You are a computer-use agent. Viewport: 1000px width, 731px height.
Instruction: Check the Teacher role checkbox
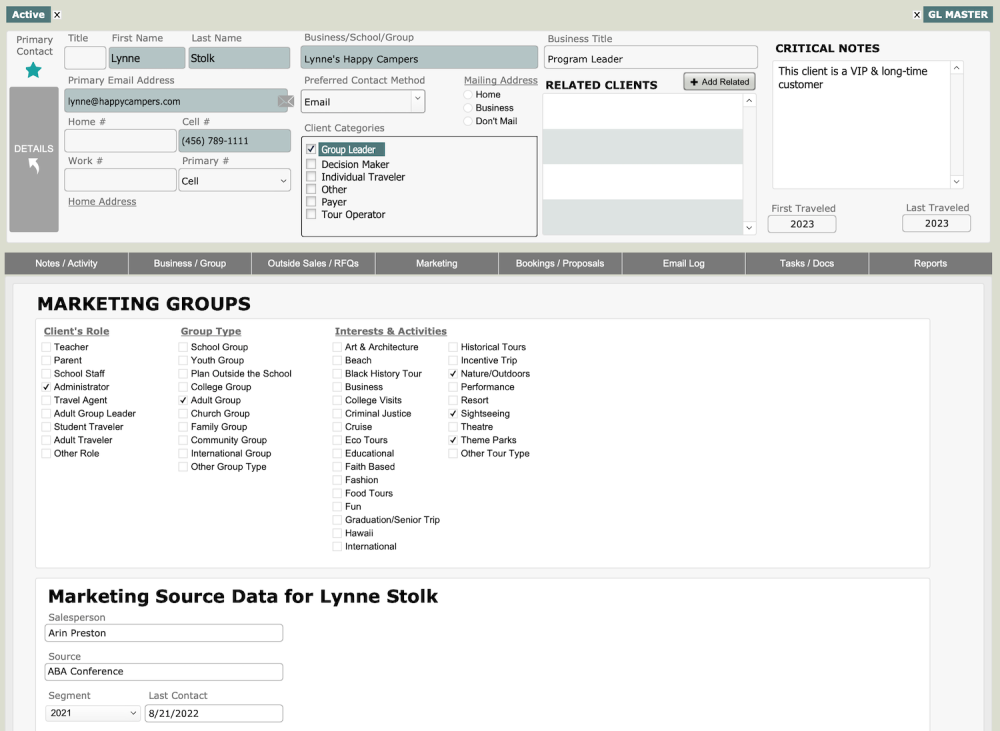(x=46, y=347)
